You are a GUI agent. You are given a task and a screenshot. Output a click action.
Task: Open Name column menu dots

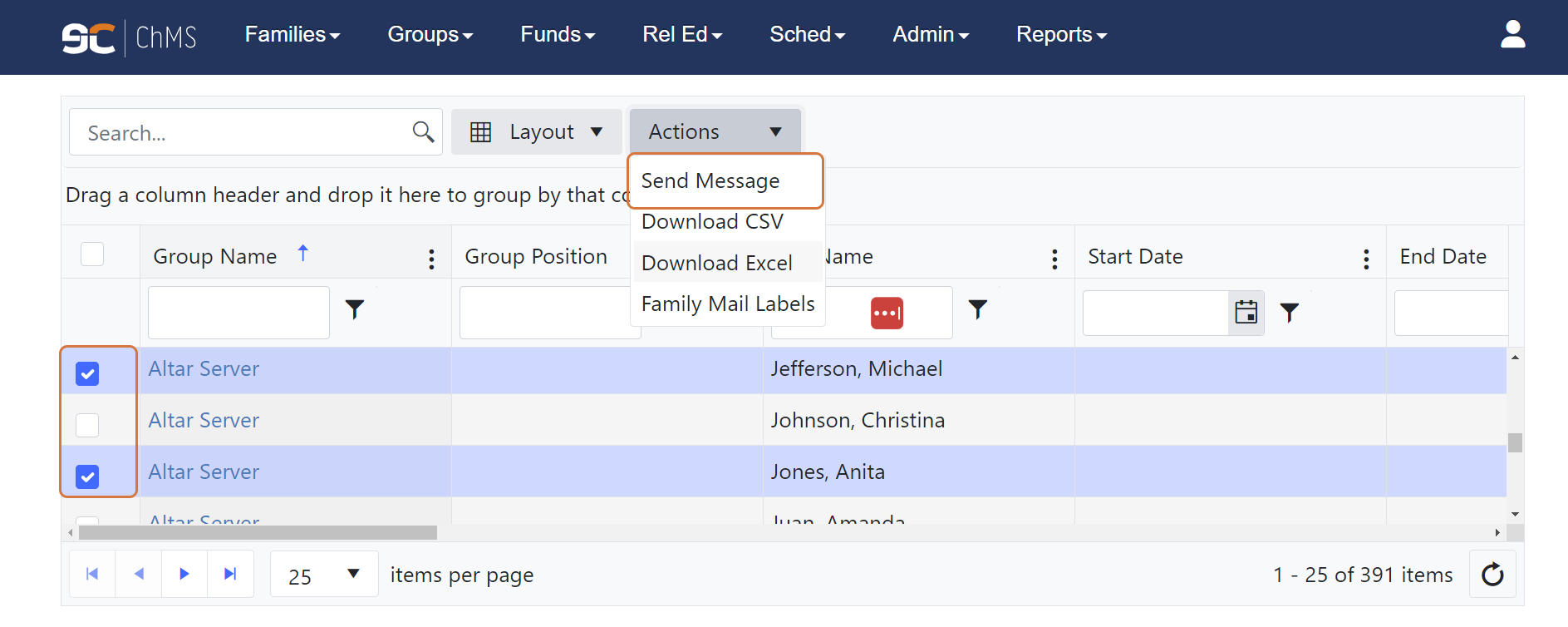click(x=1054, y=259)
